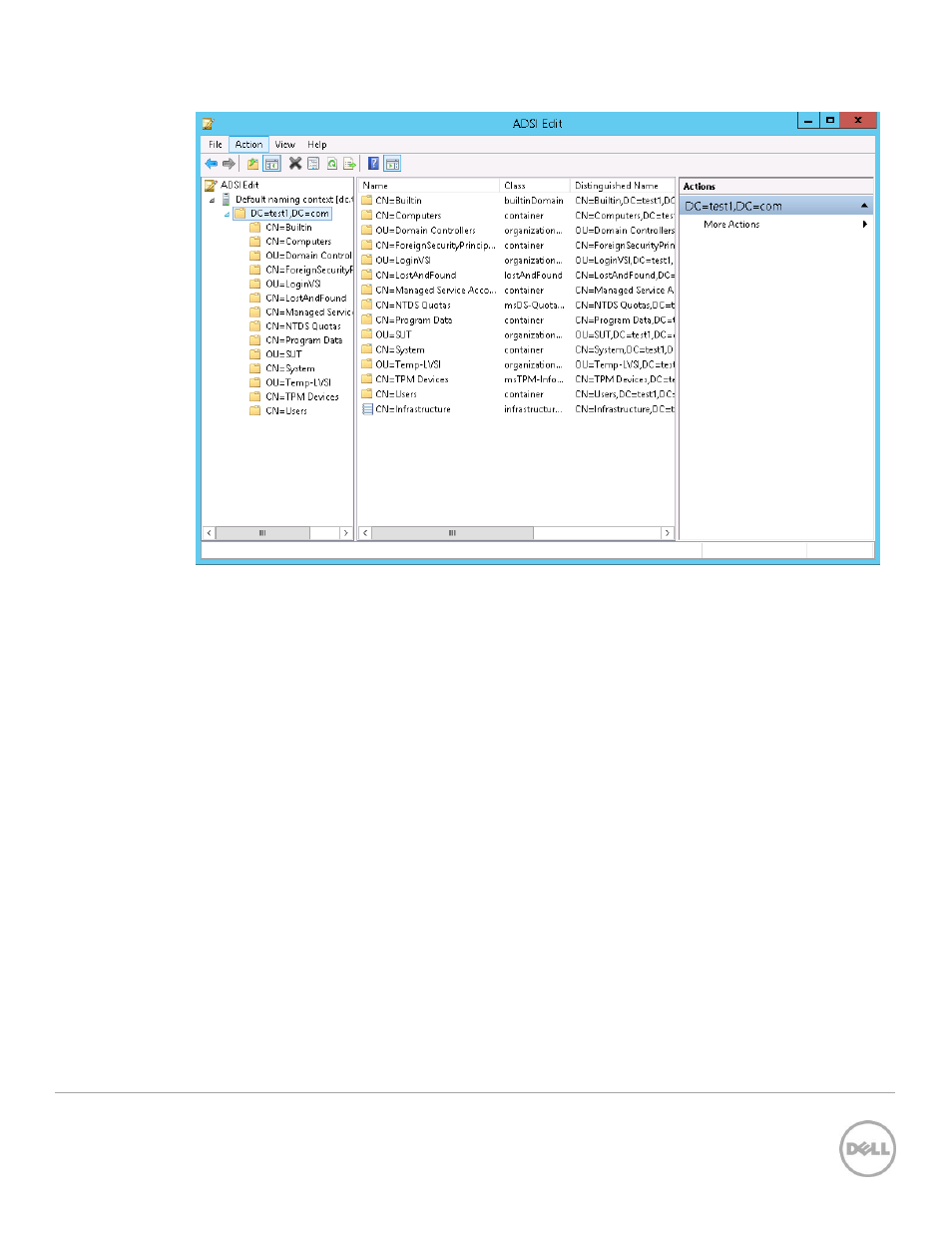952x1233 pixels.
Task: Click the Back arrow toolbar icon
Action: [211, 164]
